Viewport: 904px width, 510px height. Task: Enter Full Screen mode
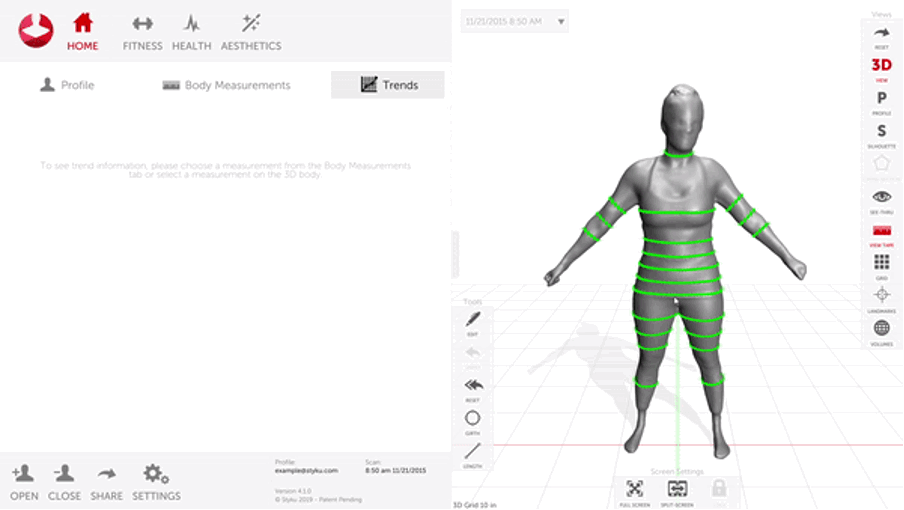point(635,493)
